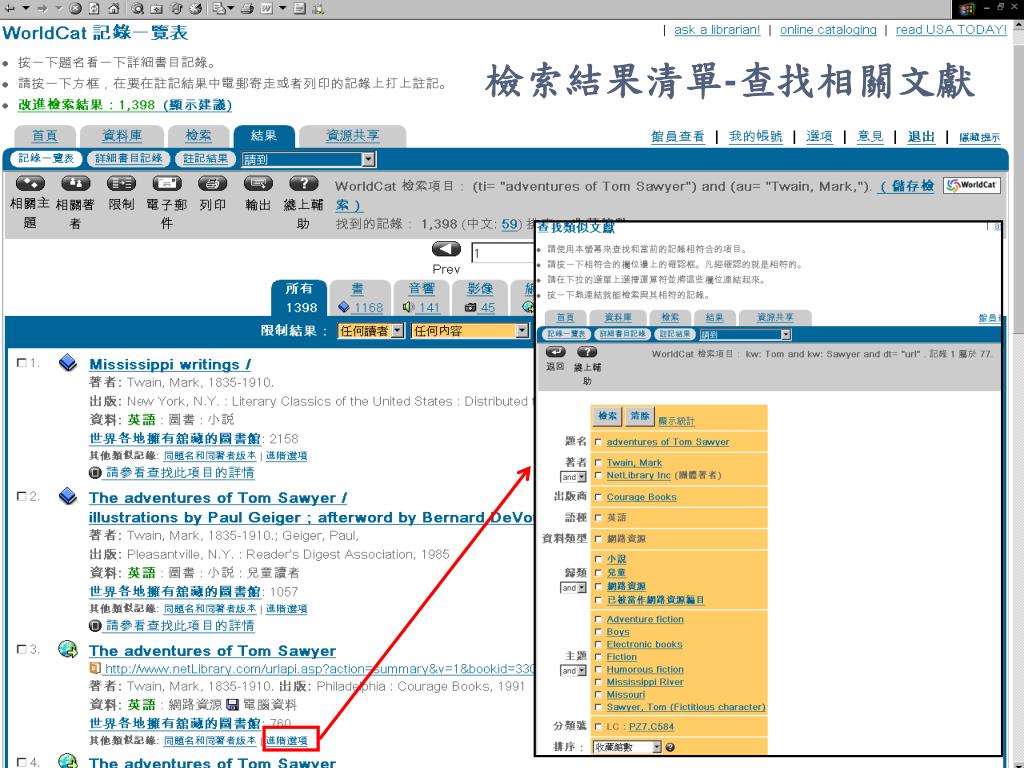
Task: Click the 相關著者 related authors icon
Action: point(76,184)
